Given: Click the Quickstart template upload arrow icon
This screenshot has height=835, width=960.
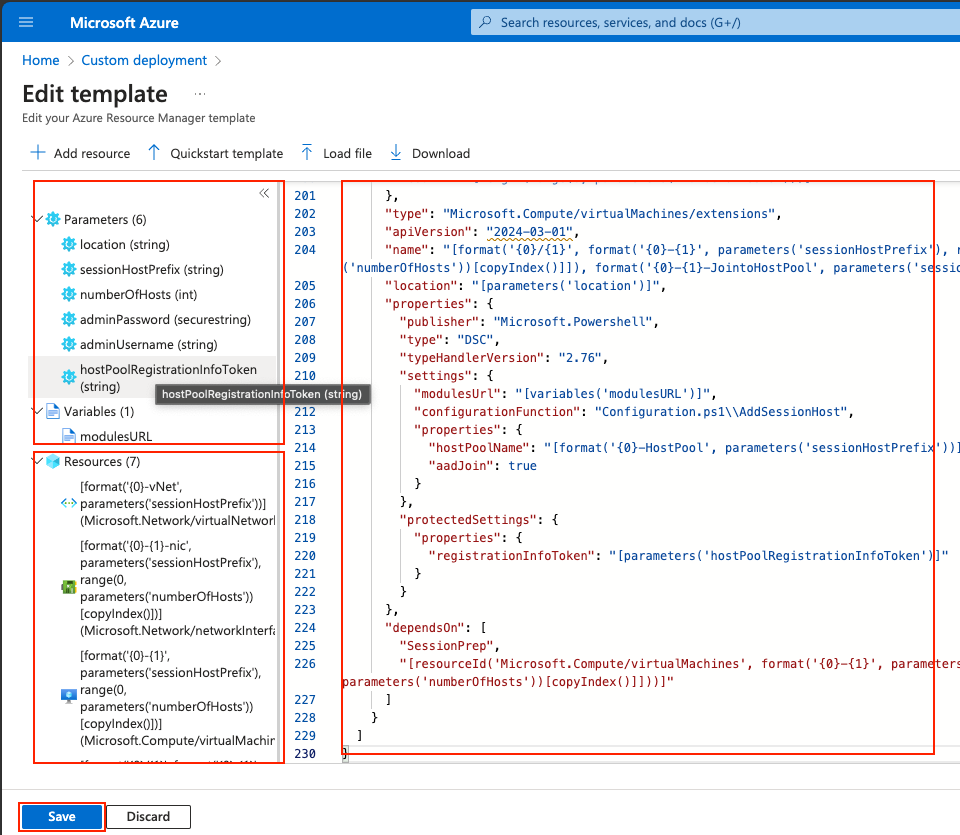Looking at the screenshot, I should click(154, 153).
